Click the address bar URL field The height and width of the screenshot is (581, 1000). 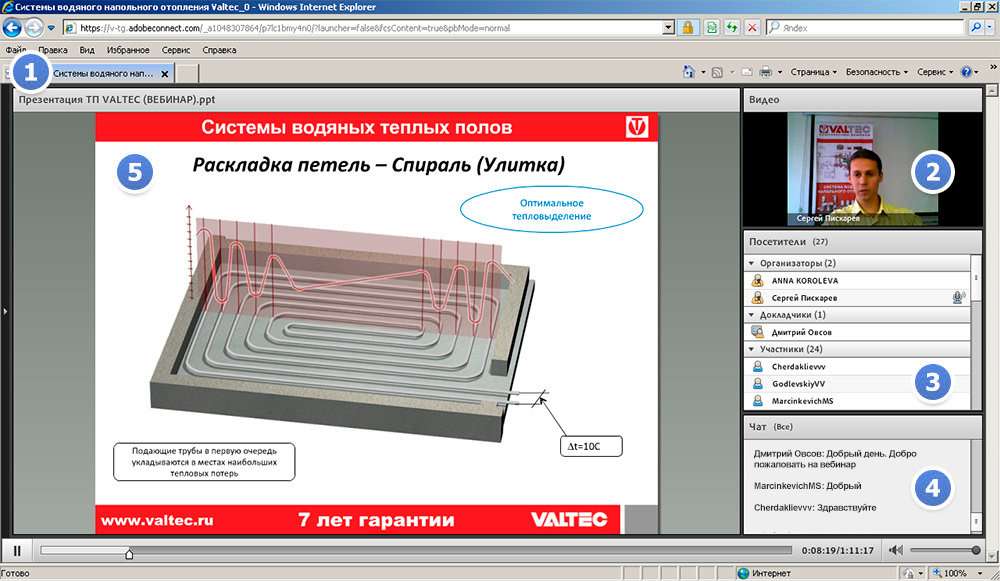(x=364, y=28)
